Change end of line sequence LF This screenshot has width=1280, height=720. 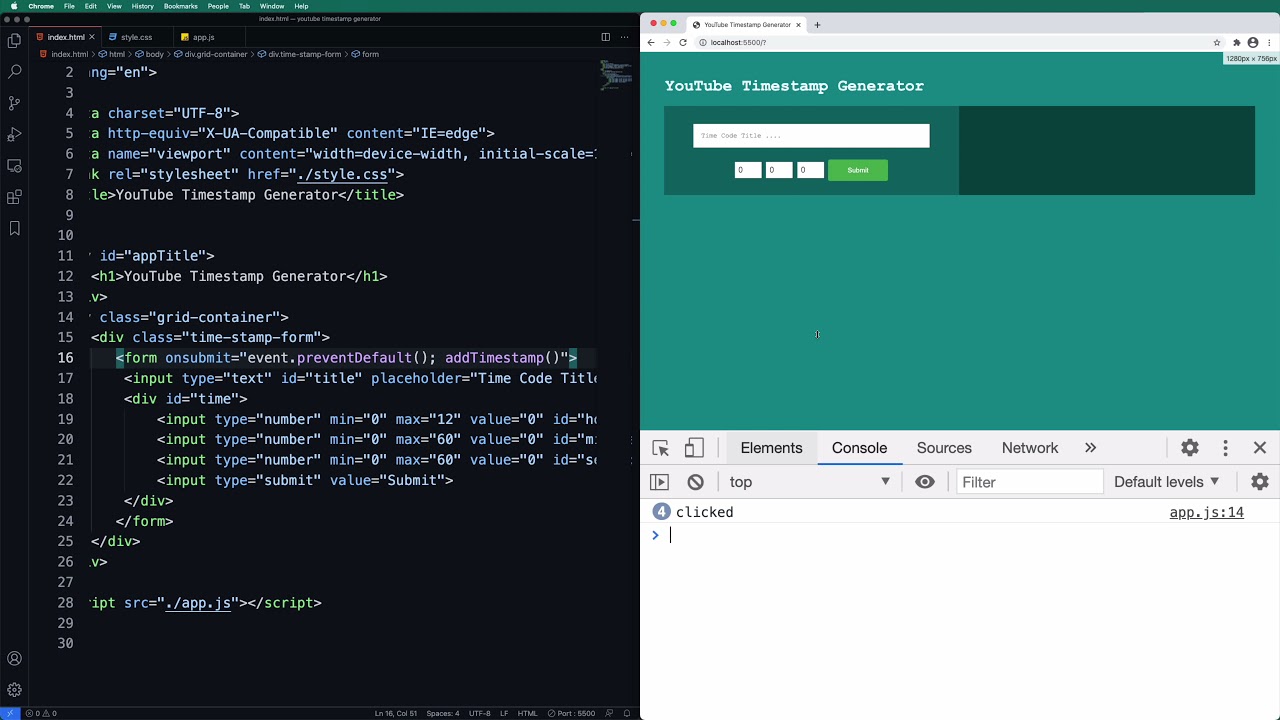(504, 713)
